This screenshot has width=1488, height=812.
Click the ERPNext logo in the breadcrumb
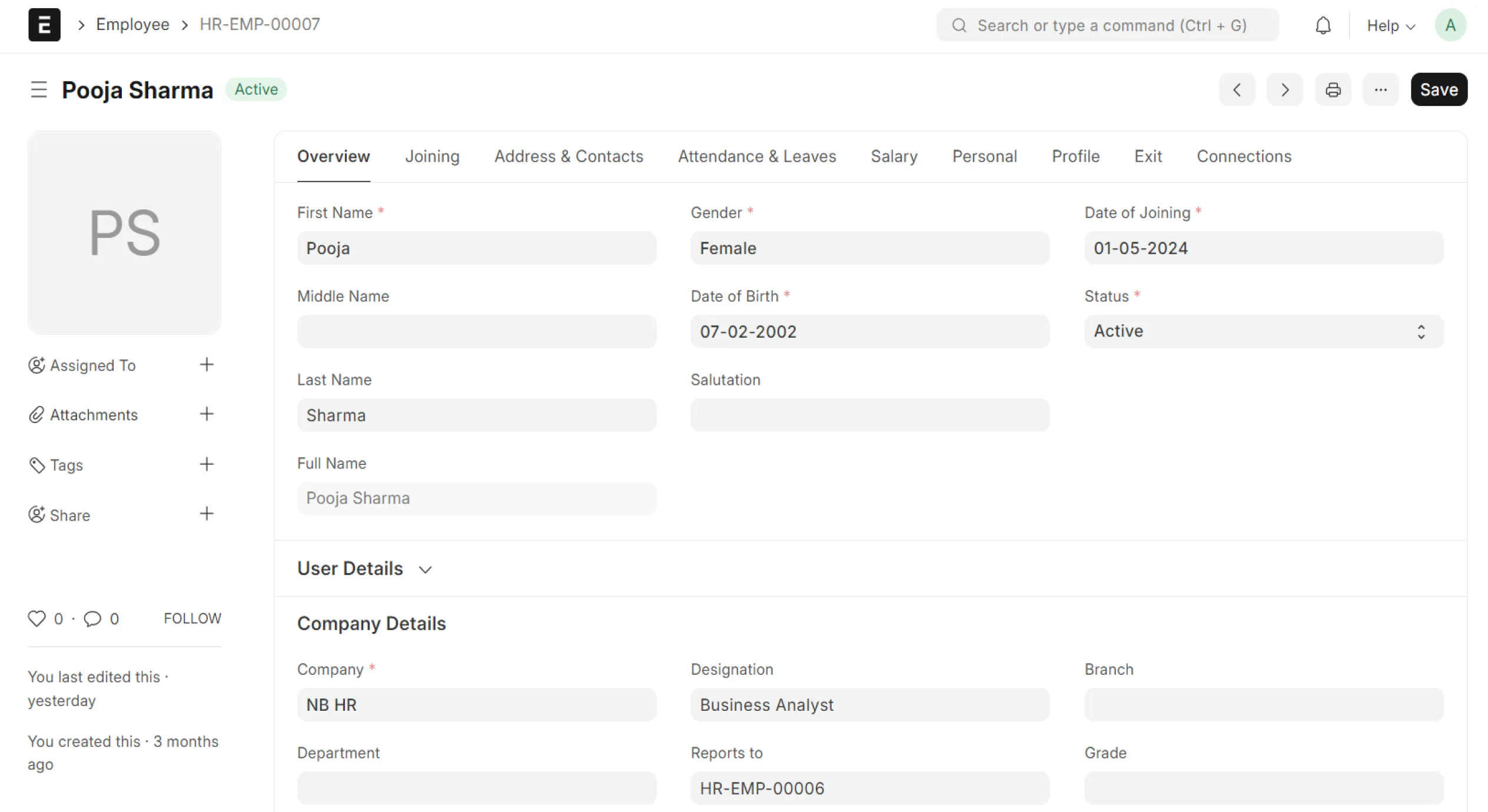[x=44, y=25]
